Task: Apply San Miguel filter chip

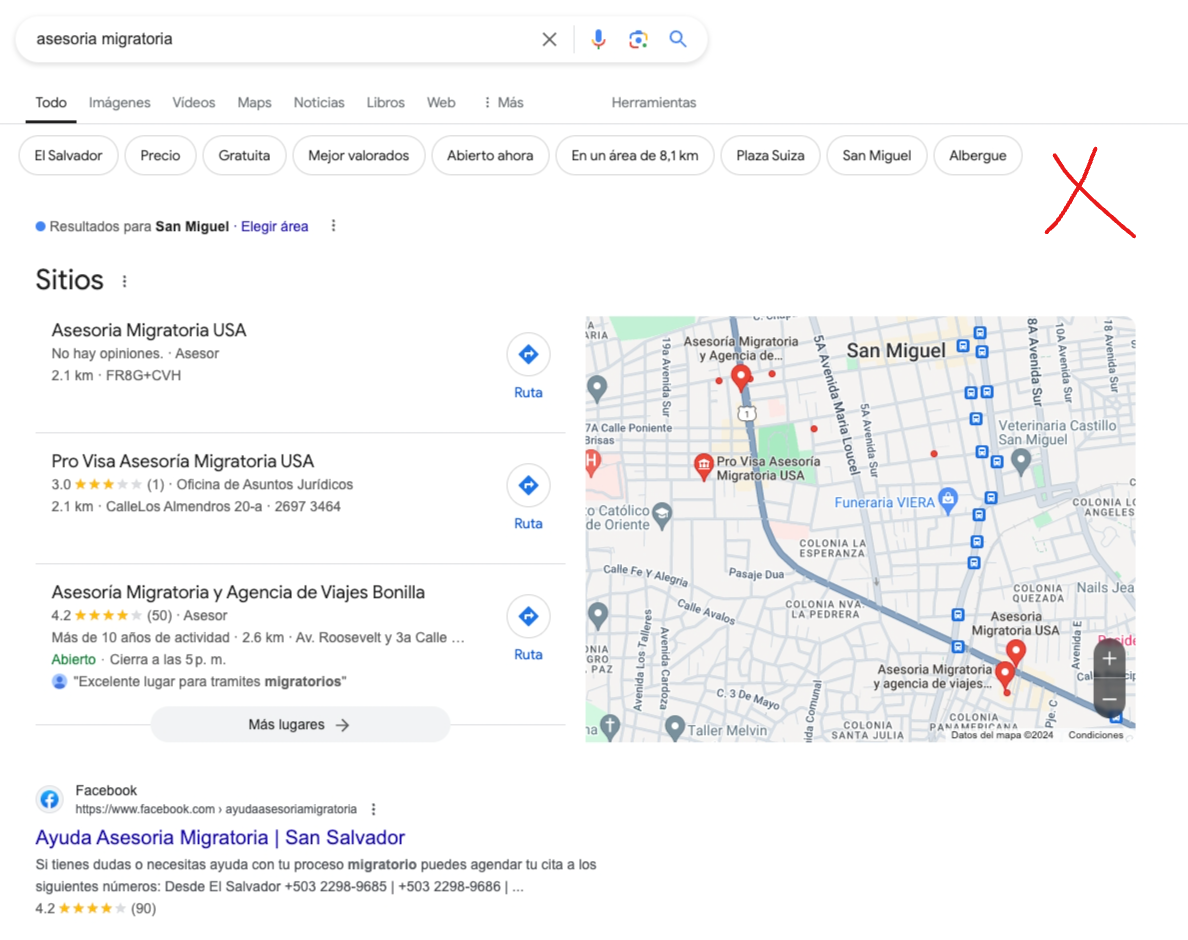Action: pos(877,155)
